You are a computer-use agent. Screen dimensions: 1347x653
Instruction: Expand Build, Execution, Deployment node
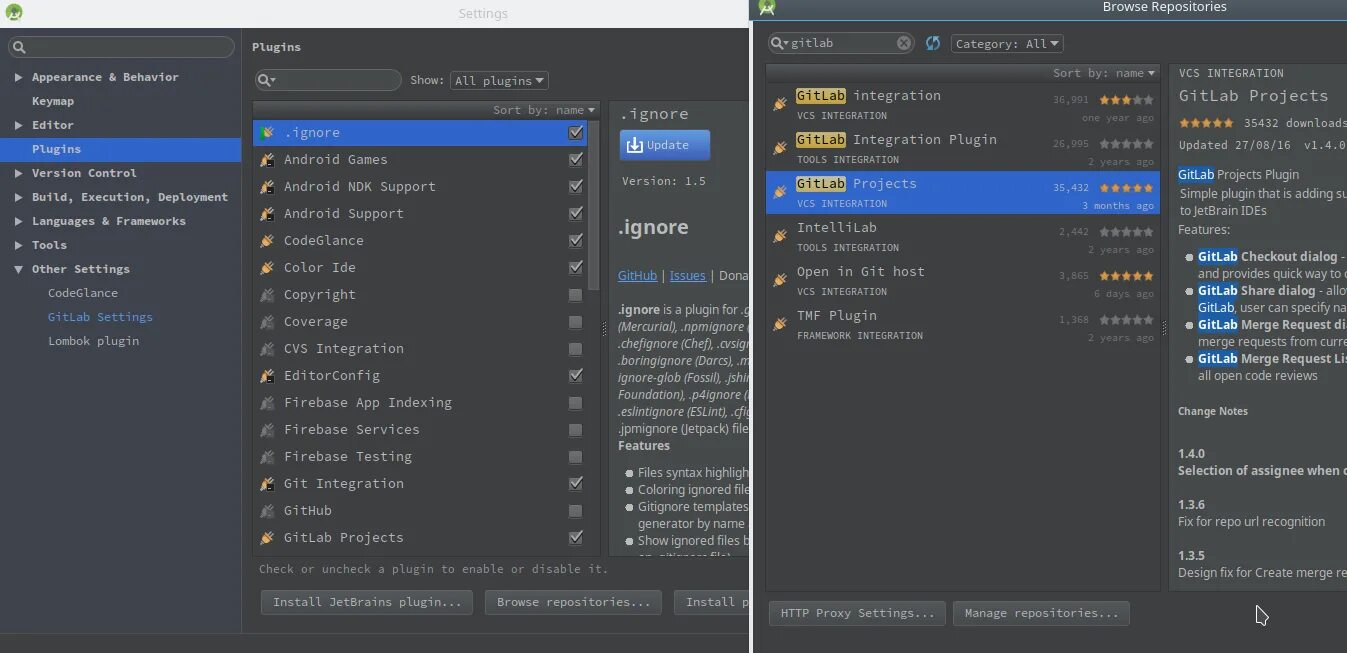coord(18,197)
